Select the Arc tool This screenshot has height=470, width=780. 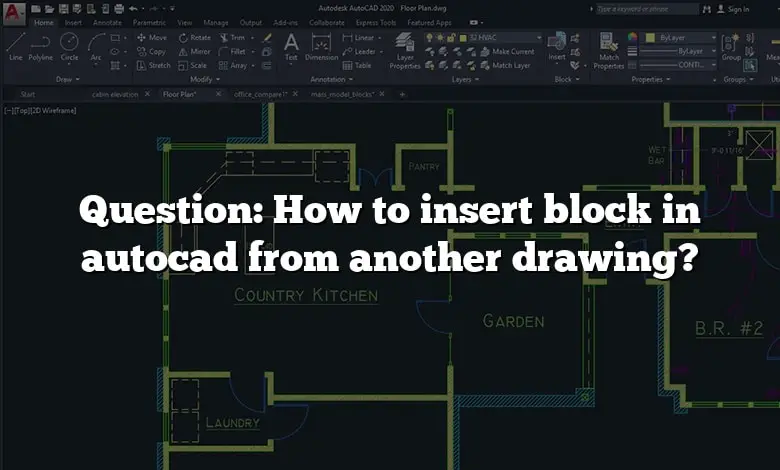click(96, 47)
